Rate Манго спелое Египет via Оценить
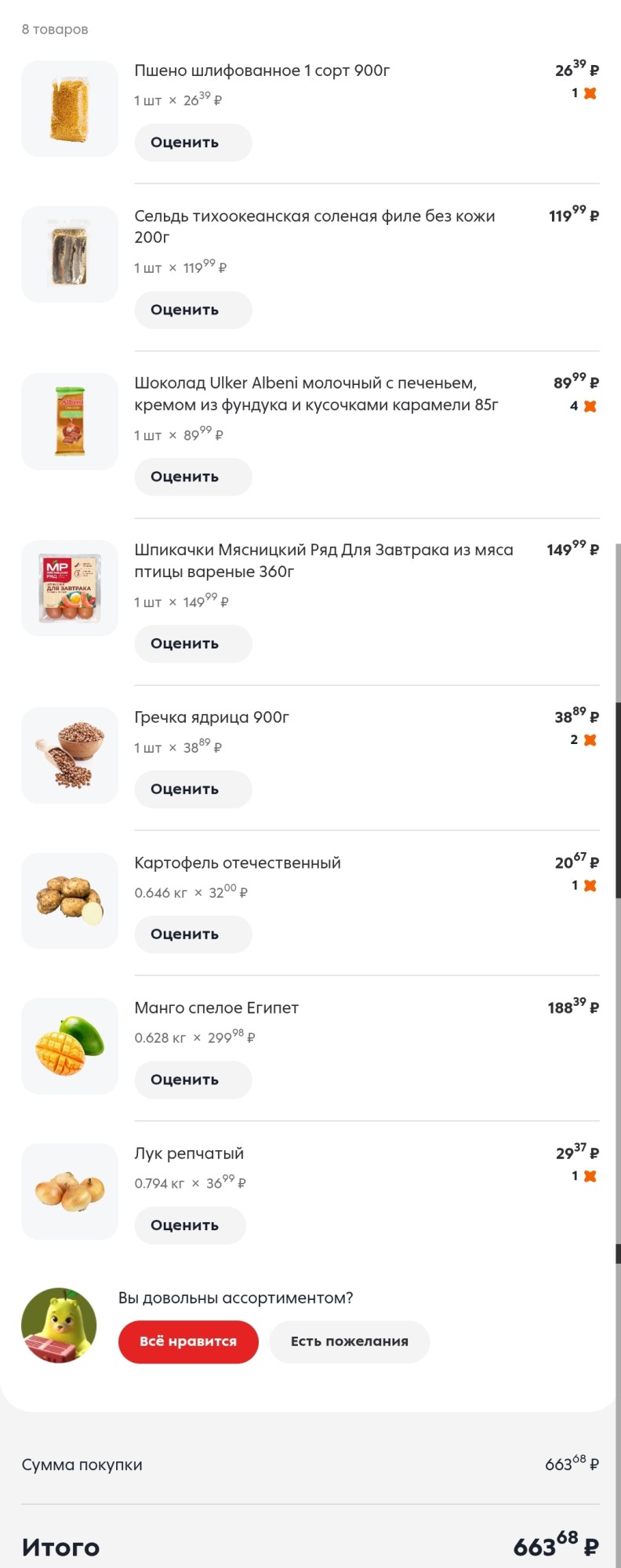Screen dimensions: 621x1568 193,1080
